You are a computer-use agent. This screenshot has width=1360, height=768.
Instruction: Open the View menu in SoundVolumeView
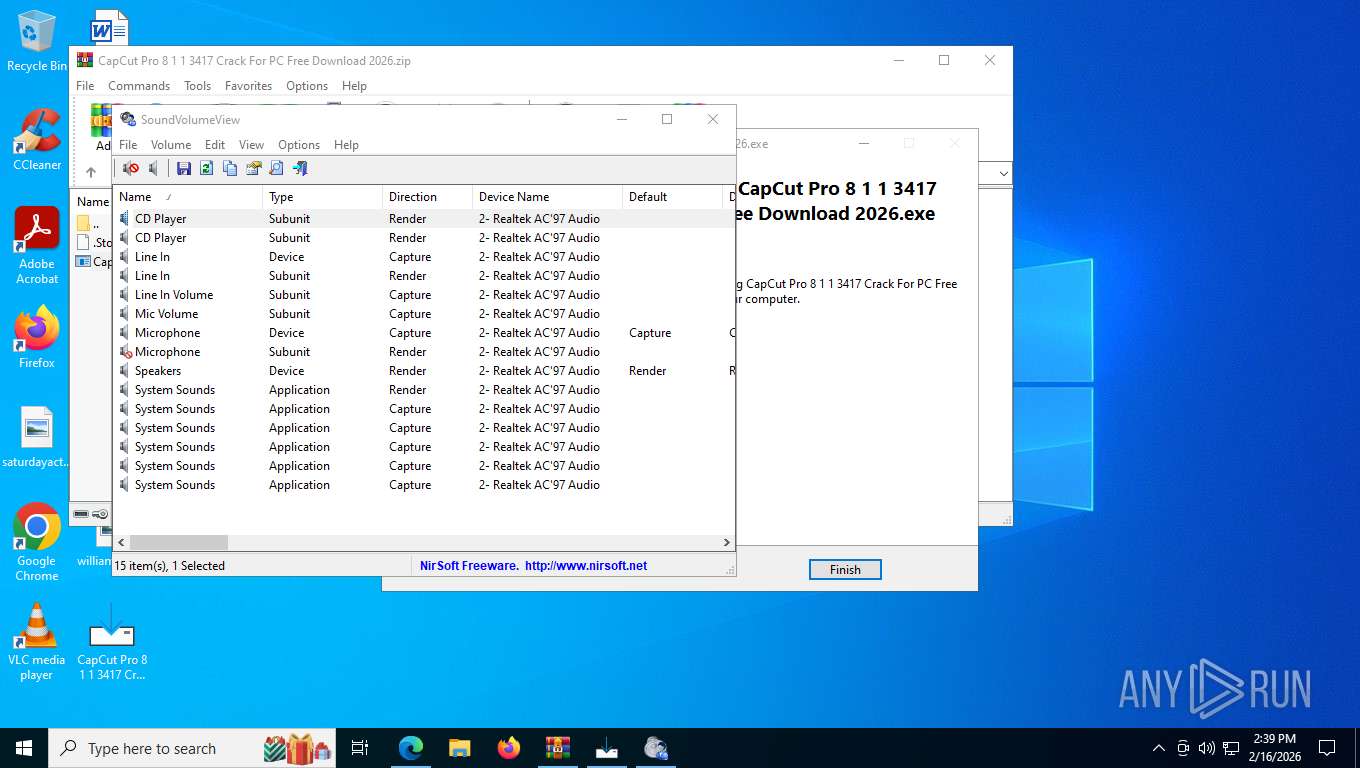[252, 145]
